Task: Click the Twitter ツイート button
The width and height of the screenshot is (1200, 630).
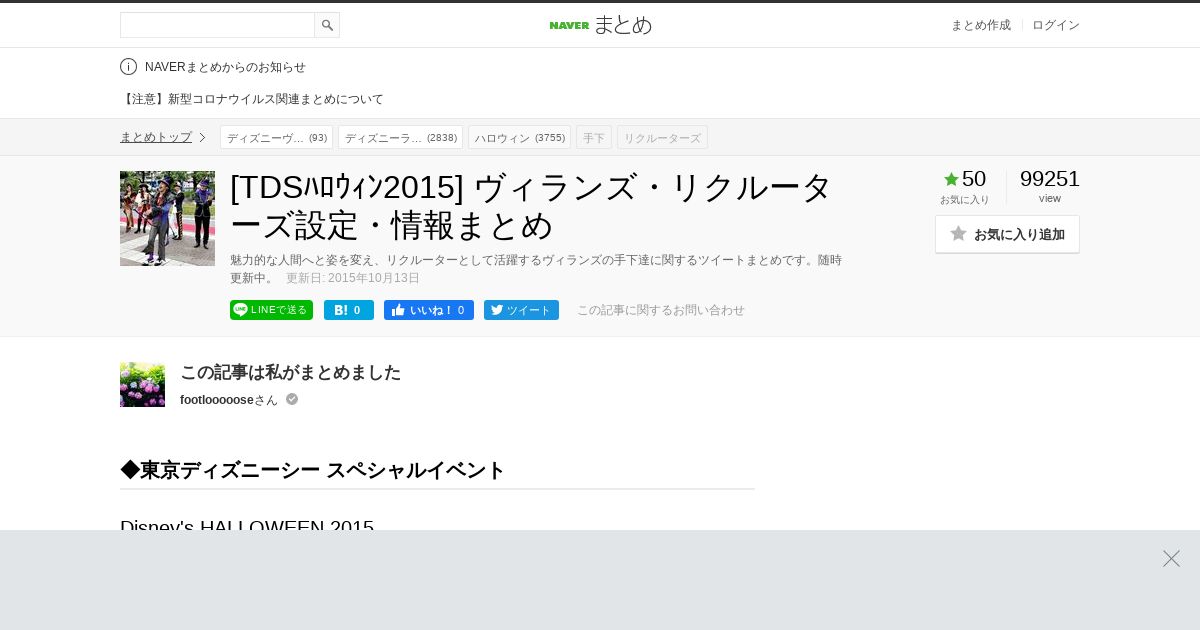Action: (521, 310)
